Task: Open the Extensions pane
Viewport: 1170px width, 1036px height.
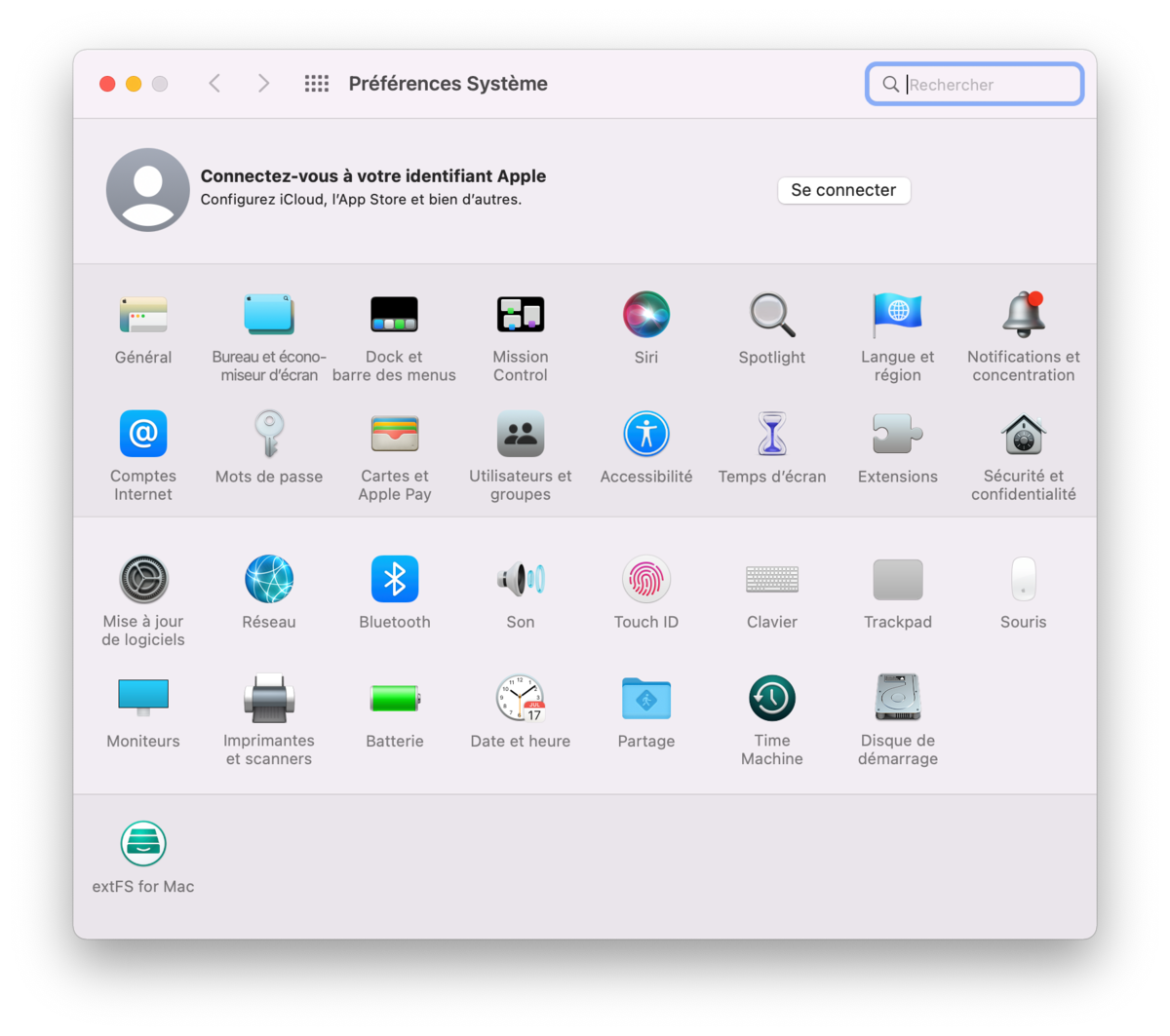Action: point(897,434)
